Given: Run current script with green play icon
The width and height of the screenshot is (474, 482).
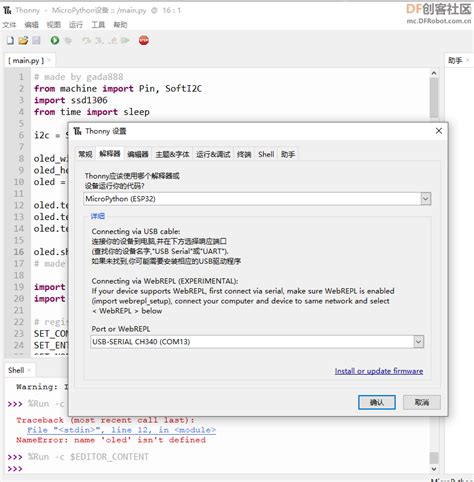Looking at the screenshot, I should coord(55,40).
